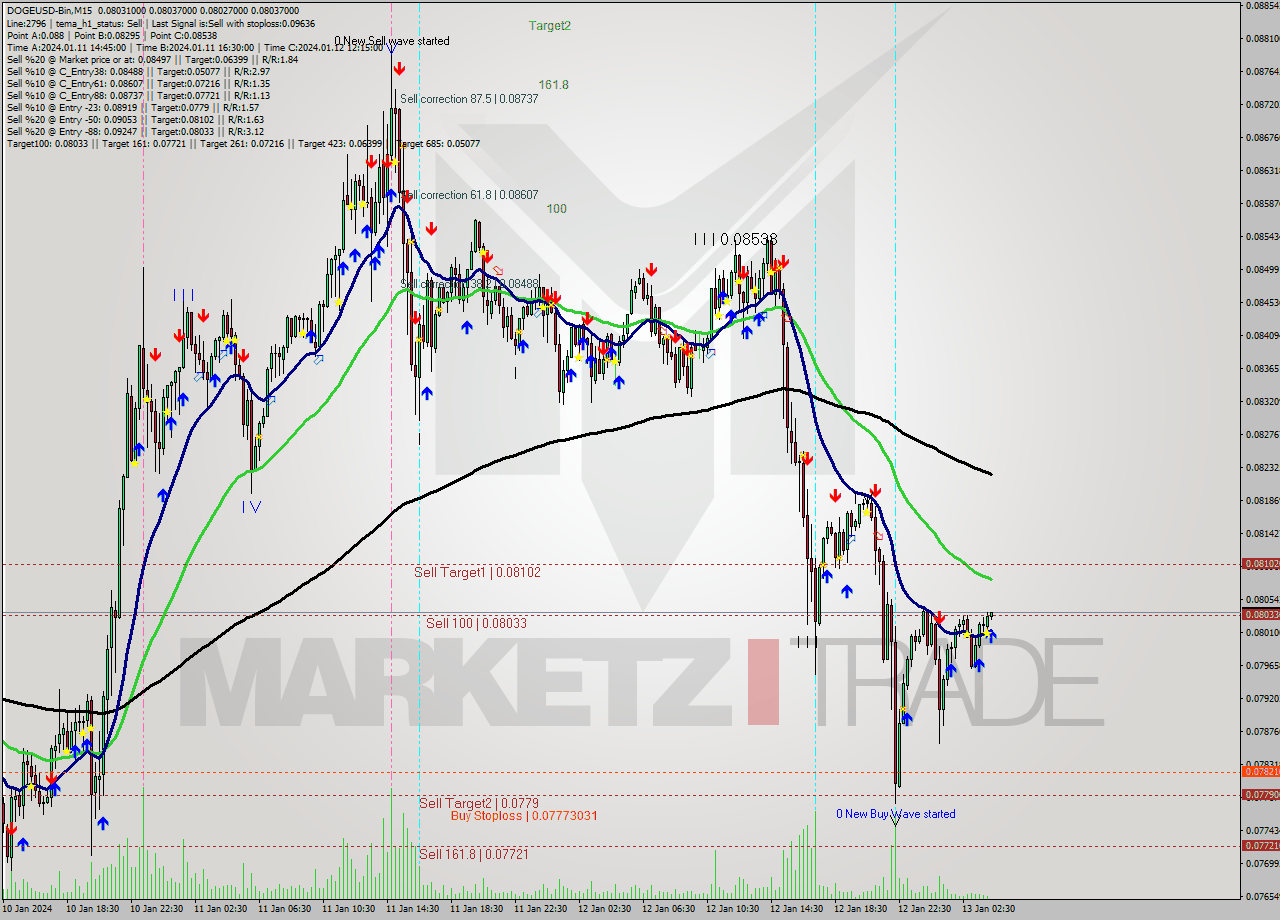Click the 0.08320 price axis value
This screenshot has width=1280, height=920.
click(x=1262, y=402)
